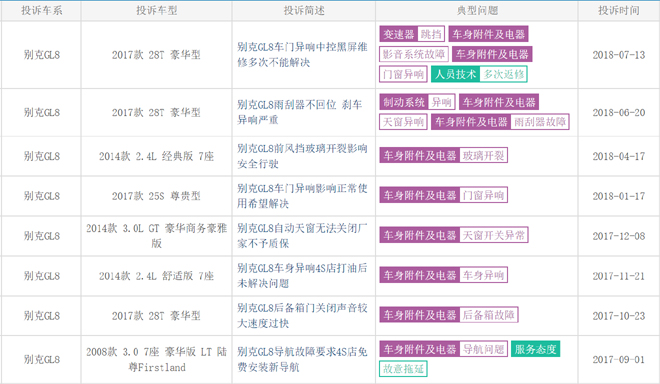Click the '典型问题' column header

tap(477, 11)
